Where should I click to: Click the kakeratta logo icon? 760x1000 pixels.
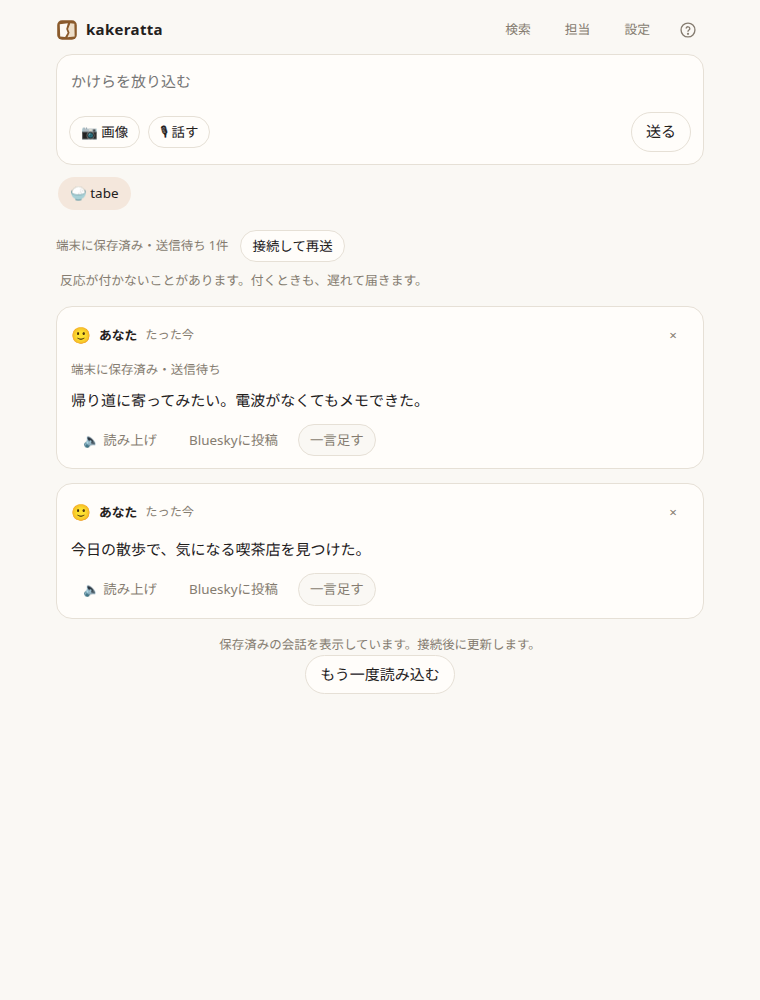point(67,30)
